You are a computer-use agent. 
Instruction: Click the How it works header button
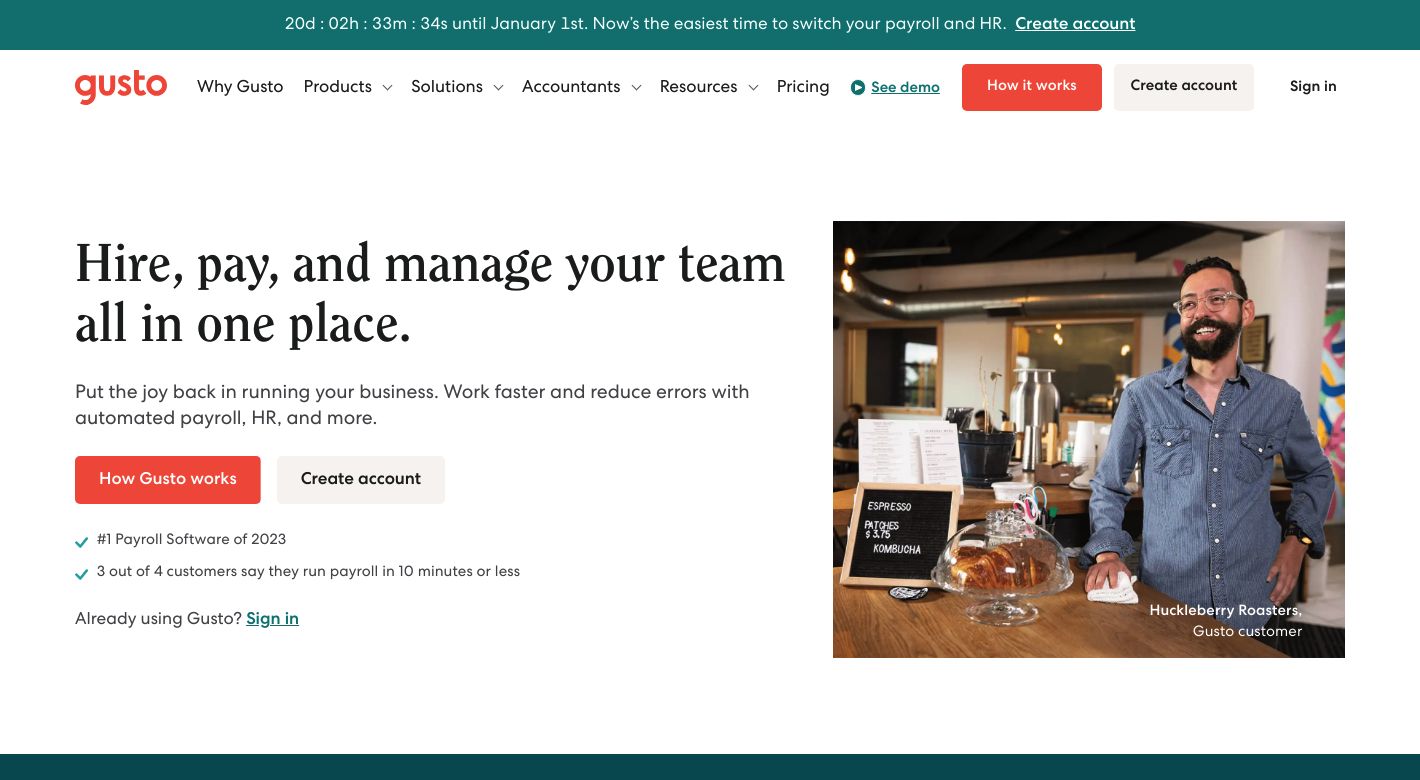(1032, 87)
